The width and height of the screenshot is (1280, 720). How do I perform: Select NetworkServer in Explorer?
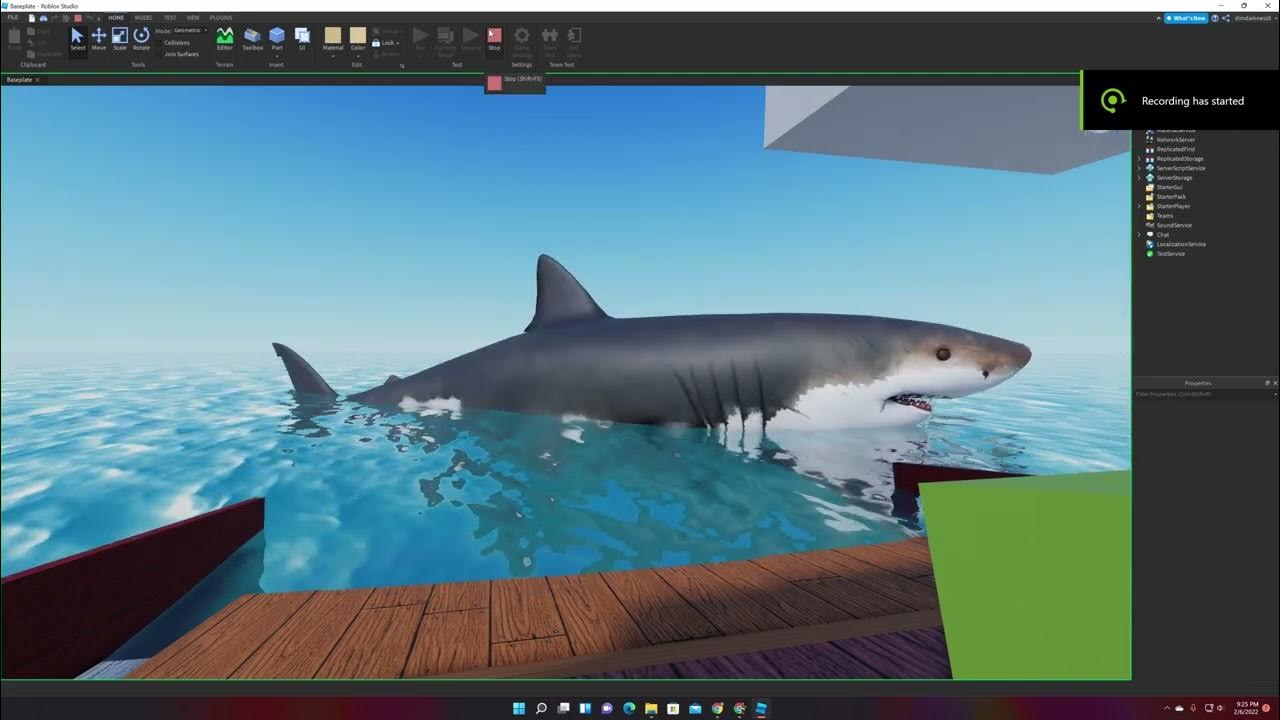(1176, 140)
